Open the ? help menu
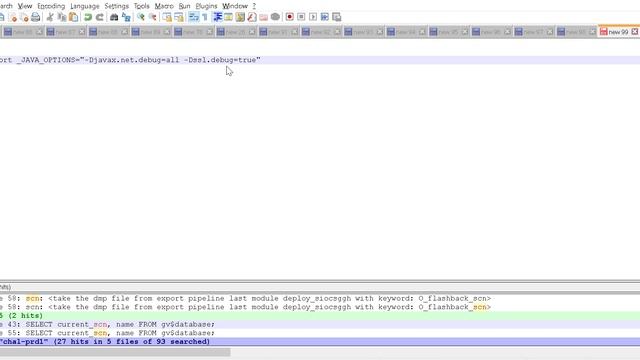The image size is (640, 360). point(254,6)
